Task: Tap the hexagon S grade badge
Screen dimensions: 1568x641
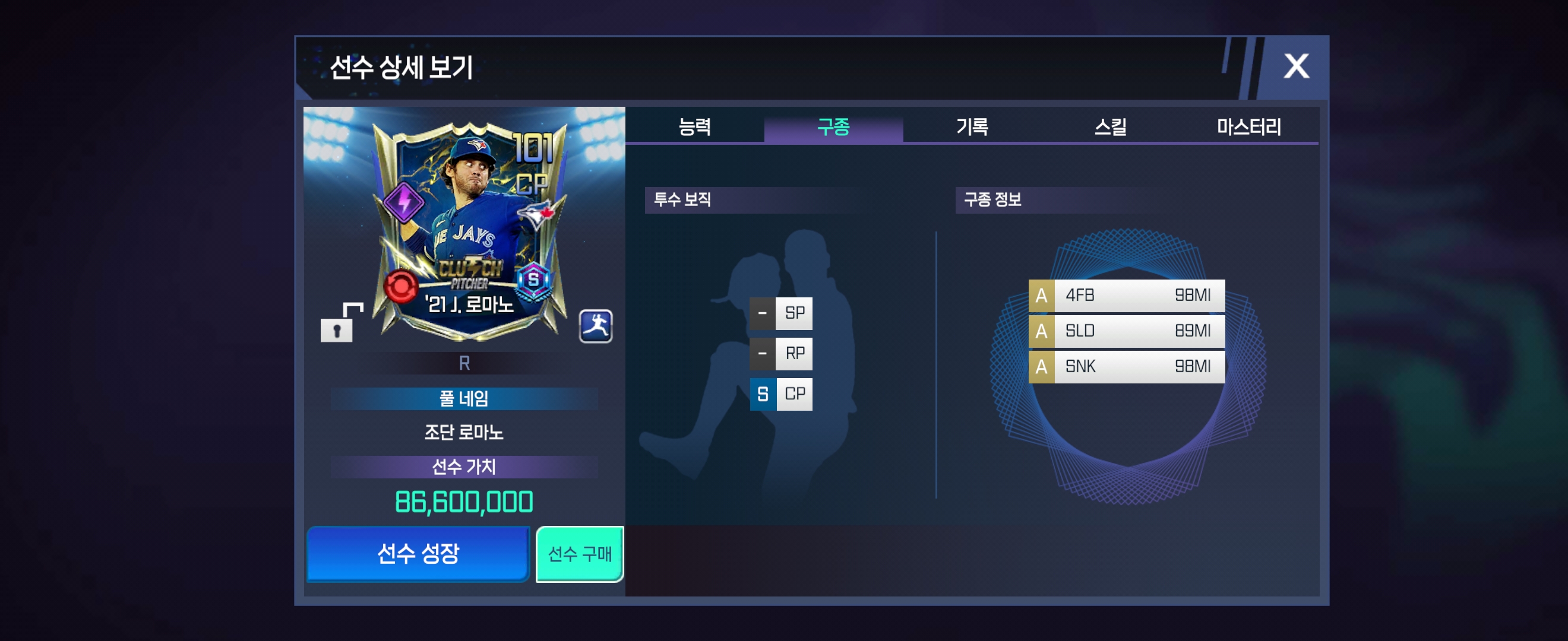Action: 533,280
